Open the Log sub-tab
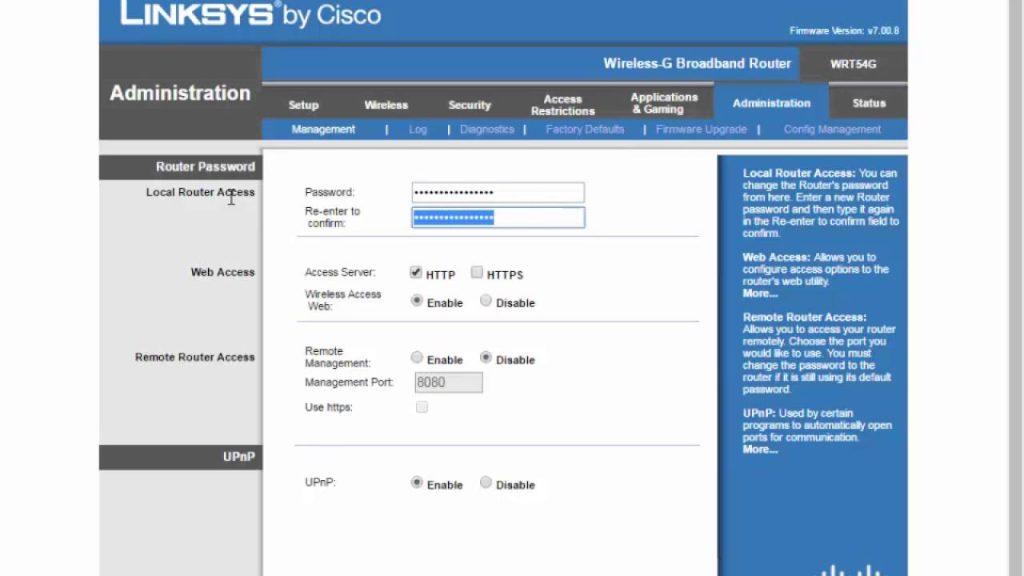 418,129
